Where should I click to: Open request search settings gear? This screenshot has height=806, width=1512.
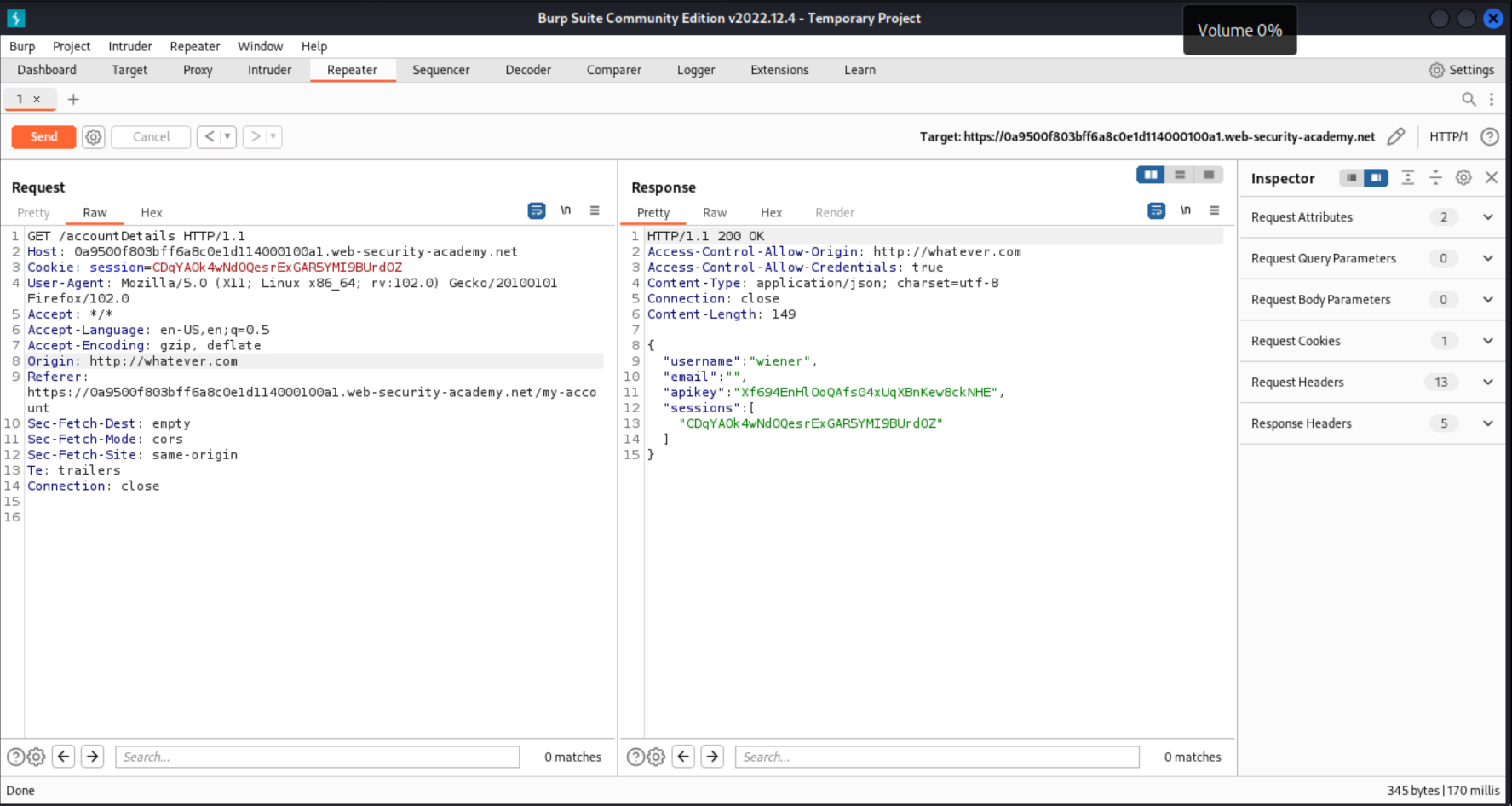[x=36, y=757]
